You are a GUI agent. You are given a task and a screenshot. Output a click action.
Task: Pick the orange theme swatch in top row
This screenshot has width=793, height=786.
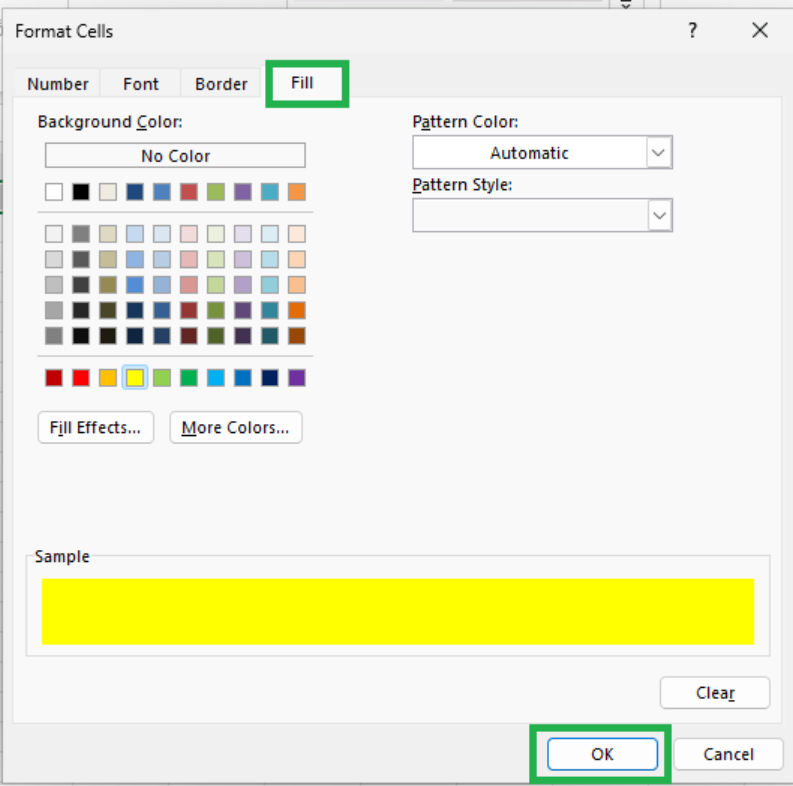(297, 192)
